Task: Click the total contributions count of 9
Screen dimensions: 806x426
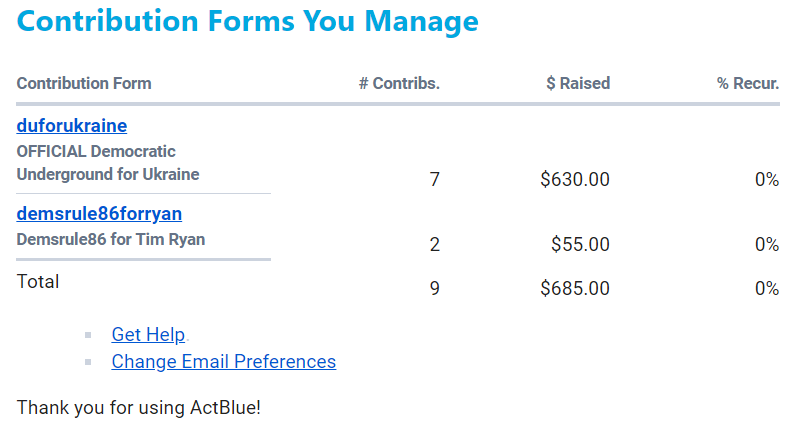Action: (x=434, y=289)
